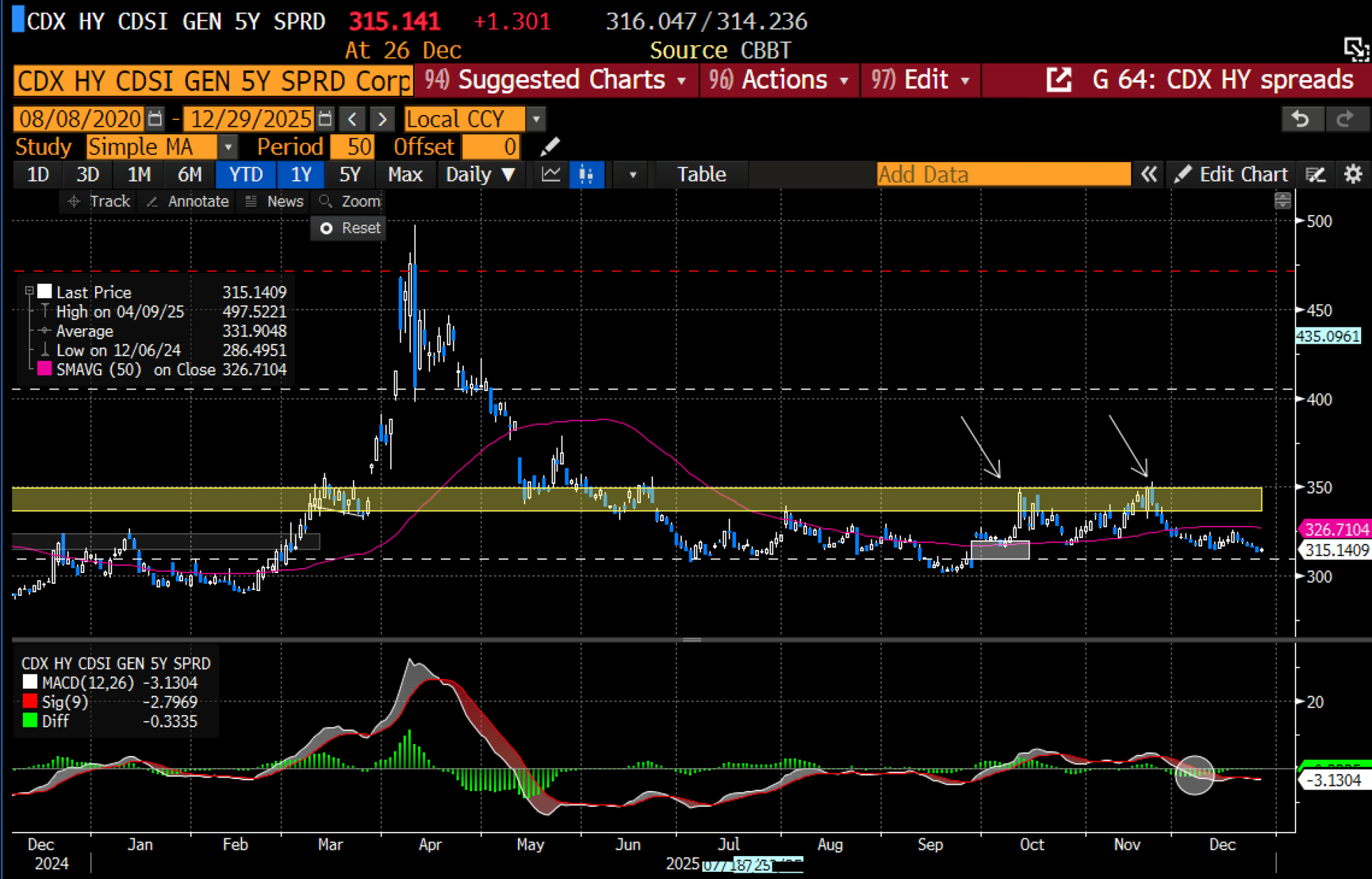Image resolution: width=1372 pixels, height=879 pixels.
Task: Enable the Track crosshair toggle
Action: (x=99, y=202)
